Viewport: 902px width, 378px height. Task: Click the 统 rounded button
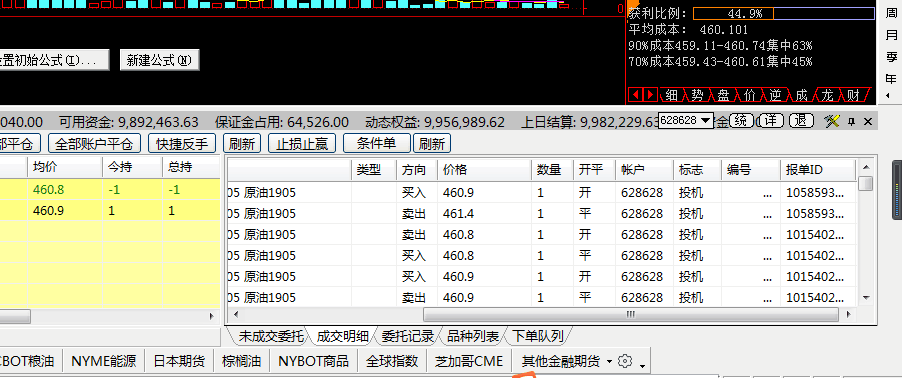coord(742,121)
